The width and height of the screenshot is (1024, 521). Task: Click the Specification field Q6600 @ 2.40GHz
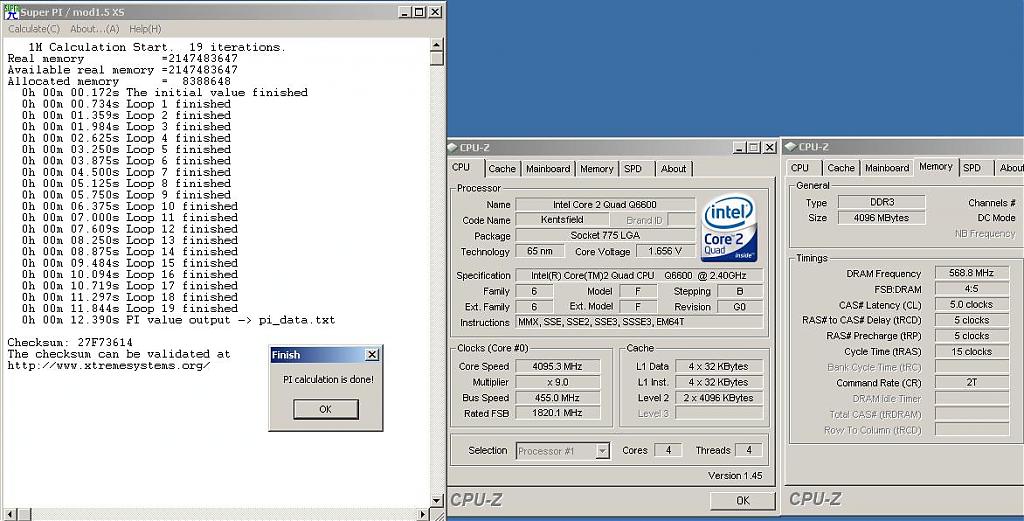(x=639, y=276)
